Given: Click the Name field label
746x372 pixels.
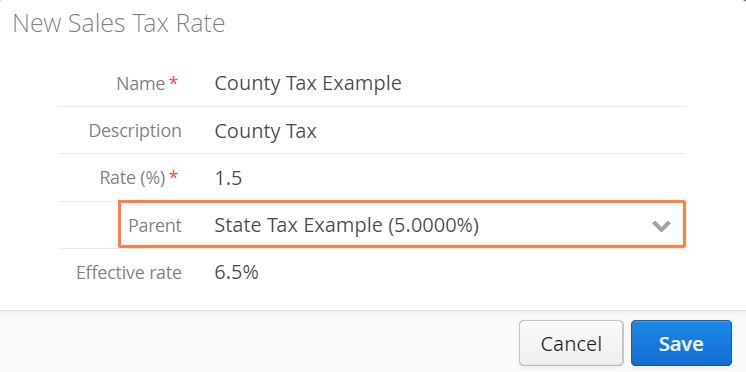Looking at the screenshot, I should click(x=141, y=84).
